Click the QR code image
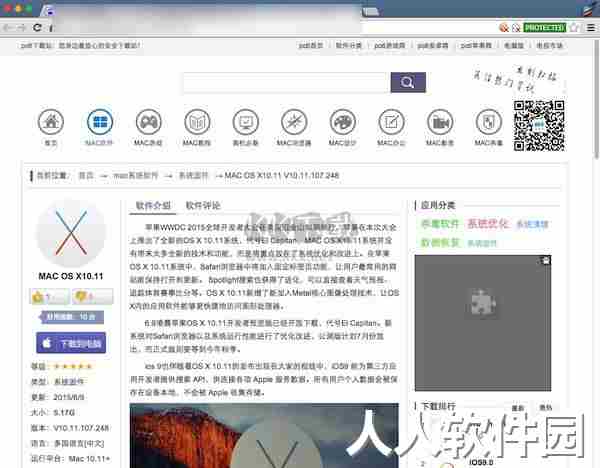Viewport: 600px width, 468px height. pos(539,126)
